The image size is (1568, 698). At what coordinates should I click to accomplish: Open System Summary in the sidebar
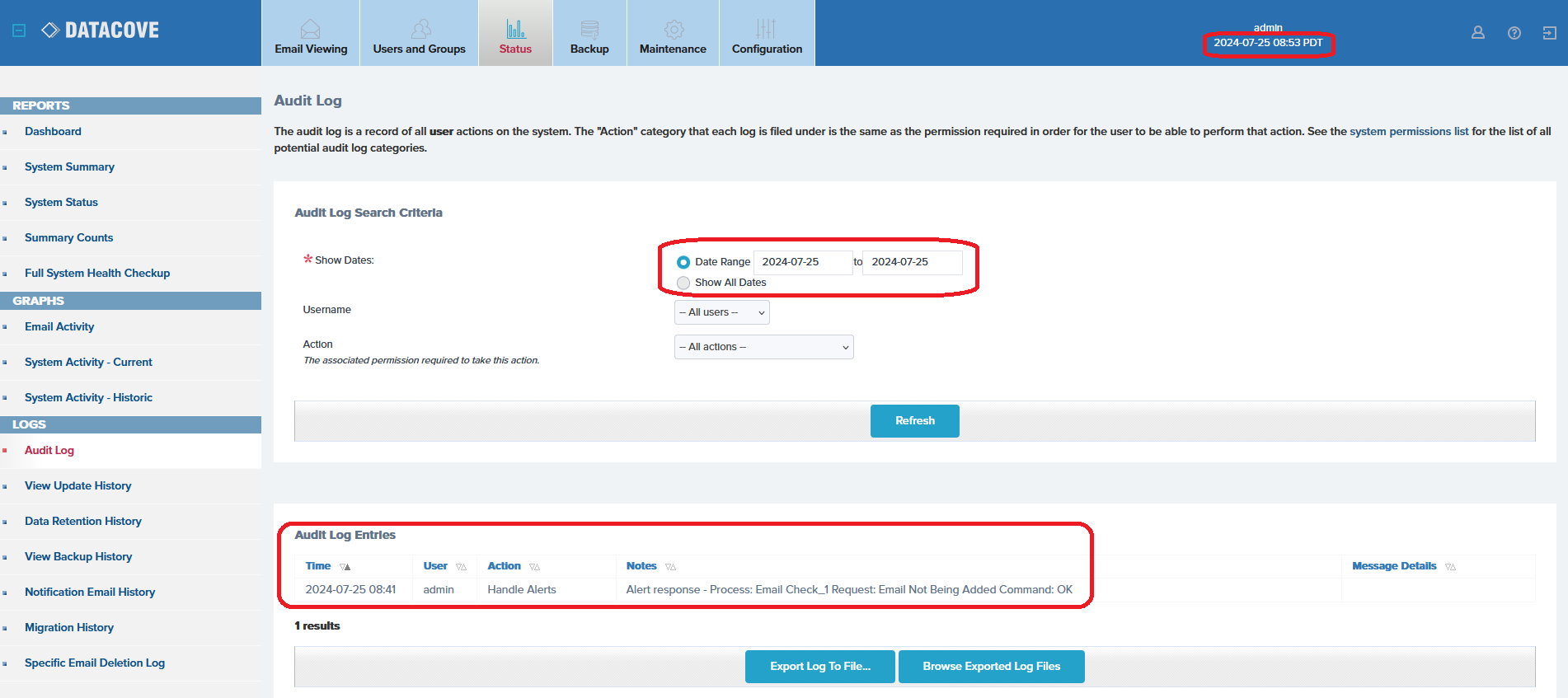tap(69, 166)
